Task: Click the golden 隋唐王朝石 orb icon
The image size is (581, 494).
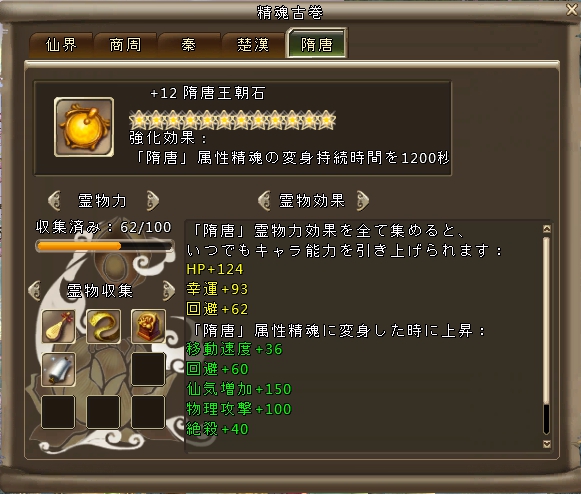Action: click(84, 127)
